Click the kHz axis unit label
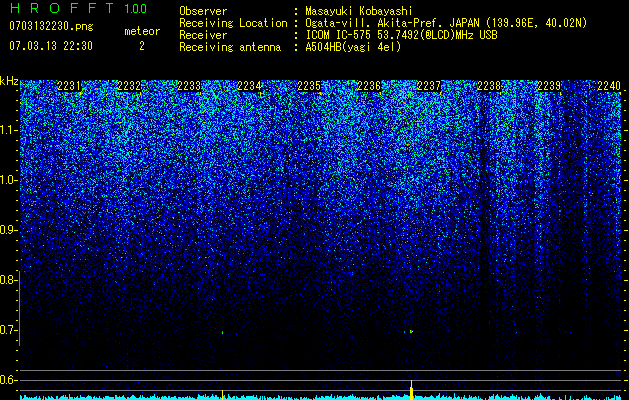The height and width of the screenshot is (400, 629). 9,81
